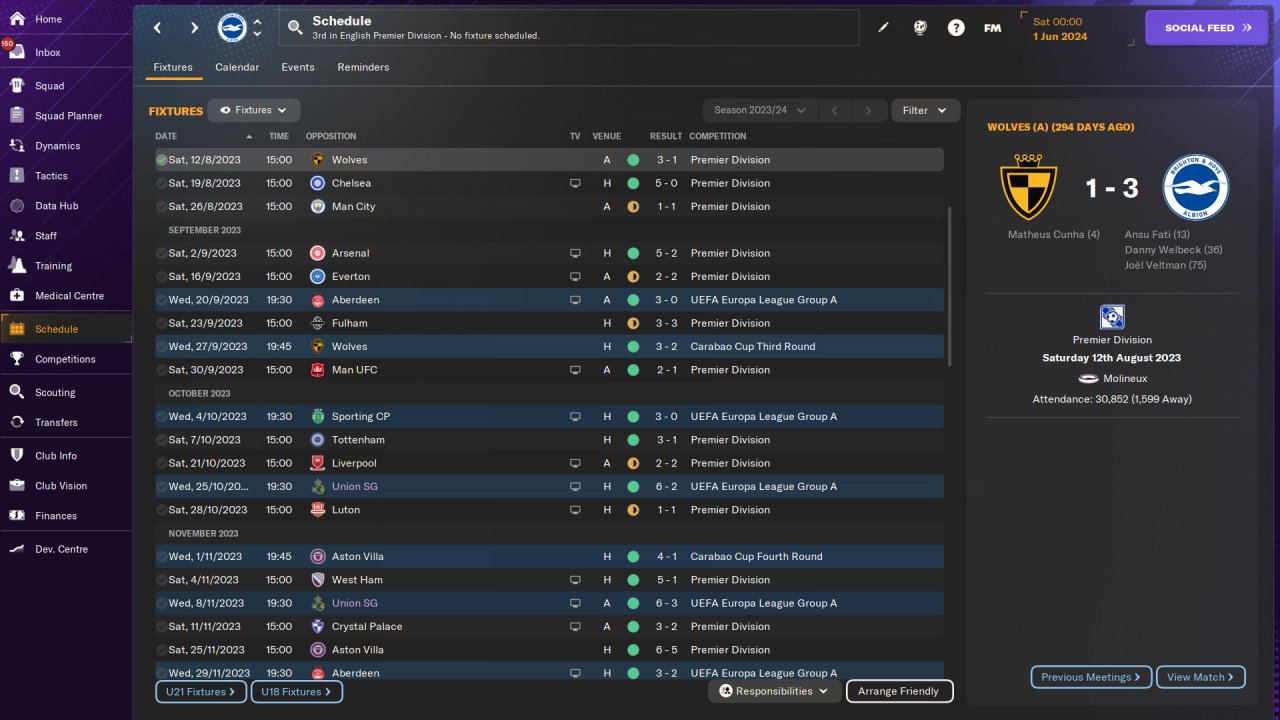Click the Brighton club badge in top bar
Viewport: 1280px width, 720px height.
coord(232,28)
